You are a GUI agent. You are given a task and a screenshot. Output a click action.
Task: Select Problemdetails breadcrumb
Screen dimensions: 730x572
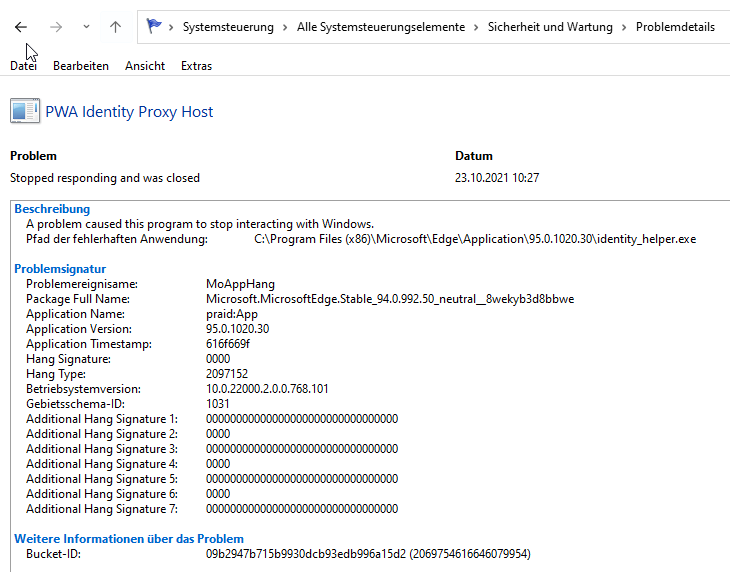click(675, 27)
